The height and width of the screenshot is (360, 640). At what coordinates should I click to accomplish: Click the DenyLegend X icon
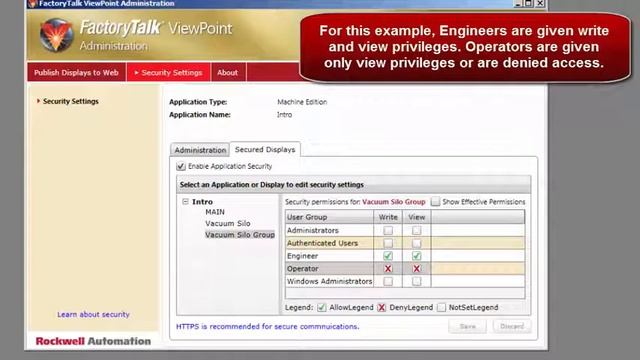(x=381, y=307)
